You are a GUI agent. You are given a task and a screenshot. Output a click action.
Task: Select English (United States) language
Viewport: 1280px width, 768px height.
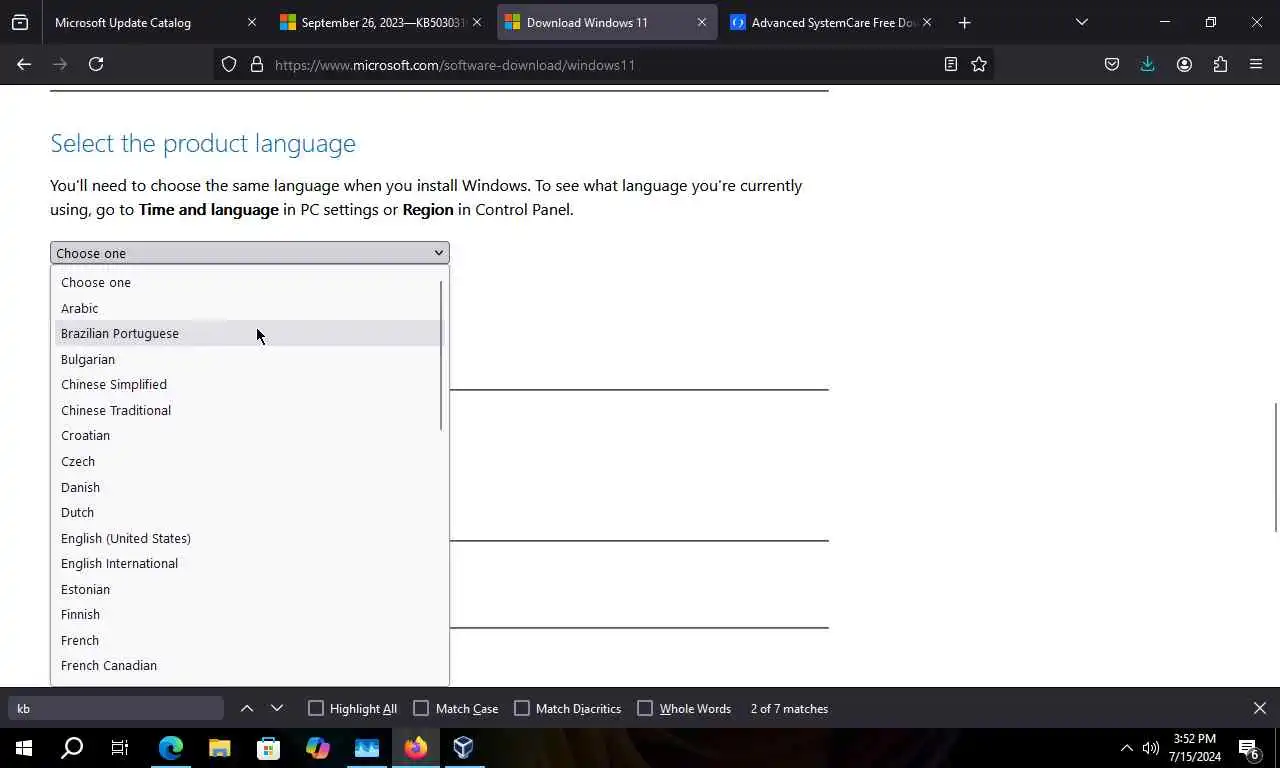tap(247, 538)
